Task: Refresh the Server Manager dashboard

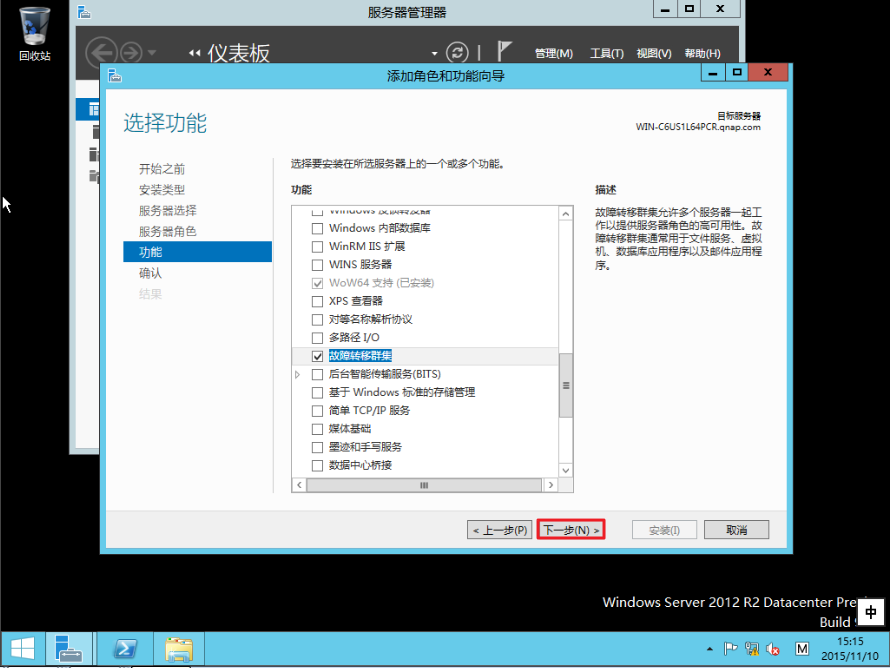Action: point(457,53)
